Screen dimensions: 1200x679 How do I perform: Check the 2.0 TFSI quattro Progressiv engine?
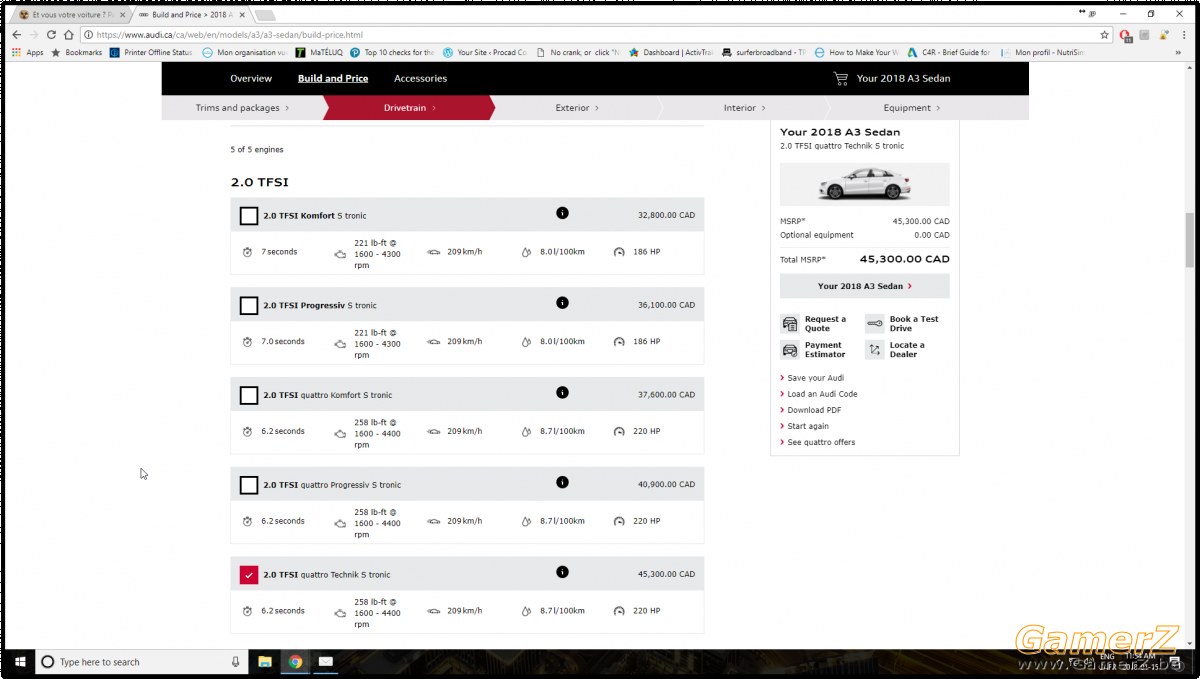coord(249,485)
